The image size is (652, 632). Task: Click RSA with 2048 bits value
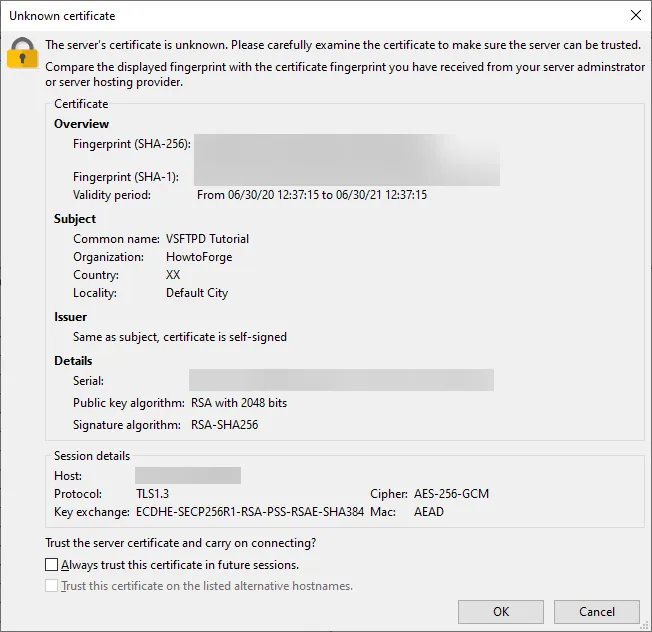click(x=239, y=403)
